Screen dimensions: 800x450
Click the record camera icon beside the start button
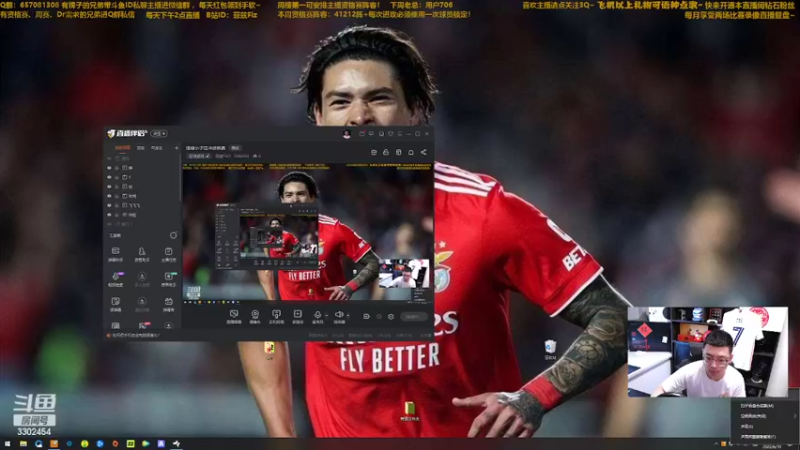[x=366, y=316]
